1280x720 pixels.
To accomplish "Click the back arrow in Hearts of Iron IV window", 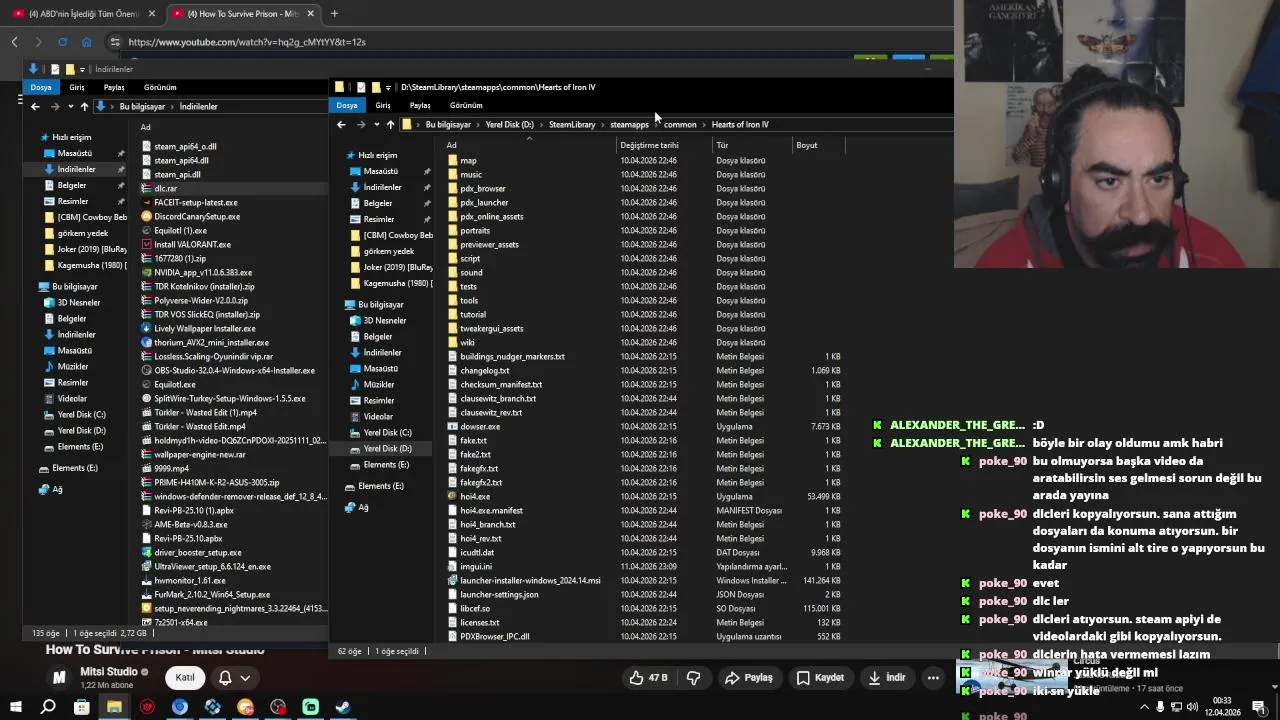I will click(x=341, y=124).
